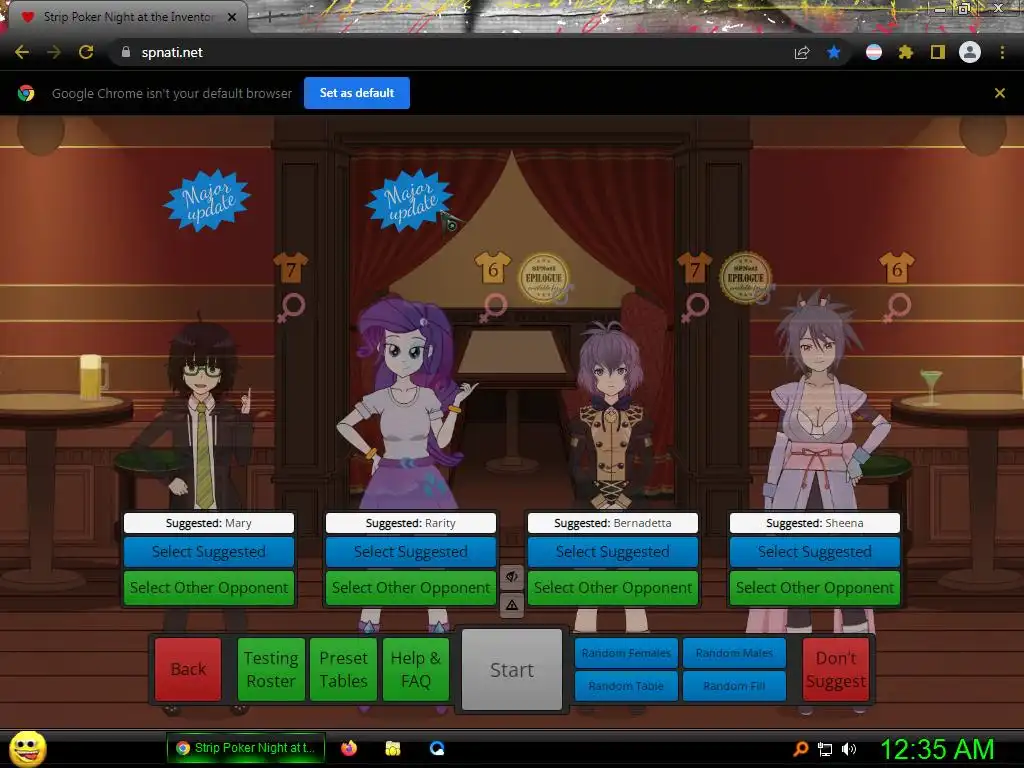Viewport: 1024px width, 768px height.
Task: Click Sheena's female gender symbol
Action: tap(897, 308)
